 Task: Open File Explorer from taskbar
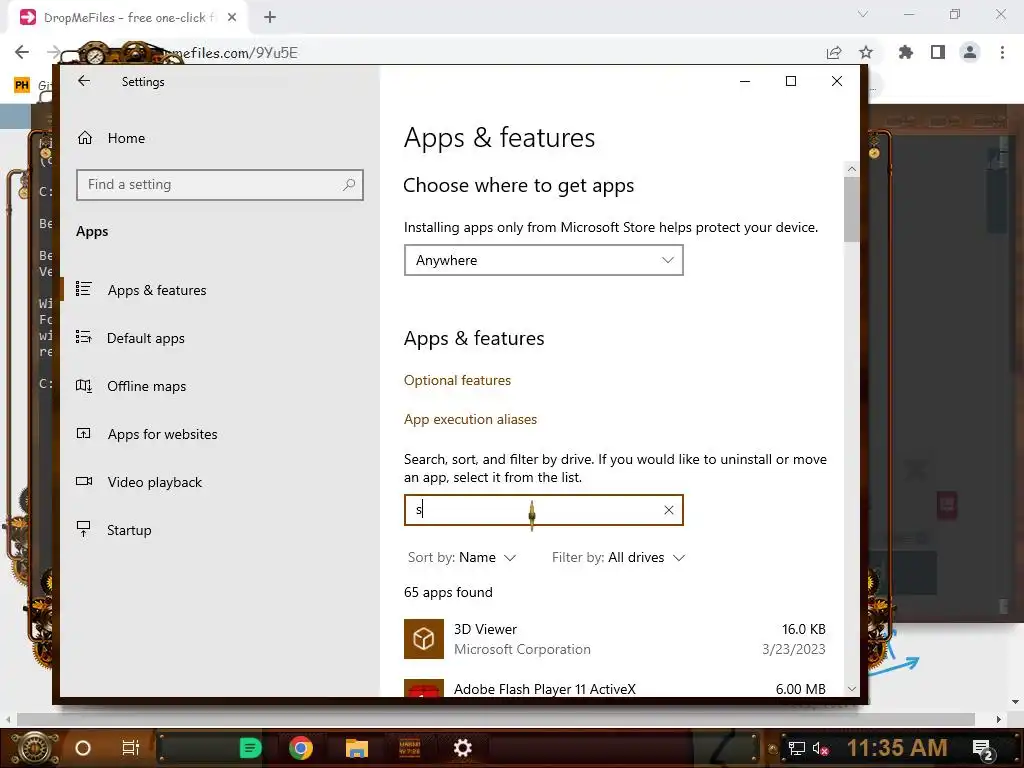click(x=357, y=748)
